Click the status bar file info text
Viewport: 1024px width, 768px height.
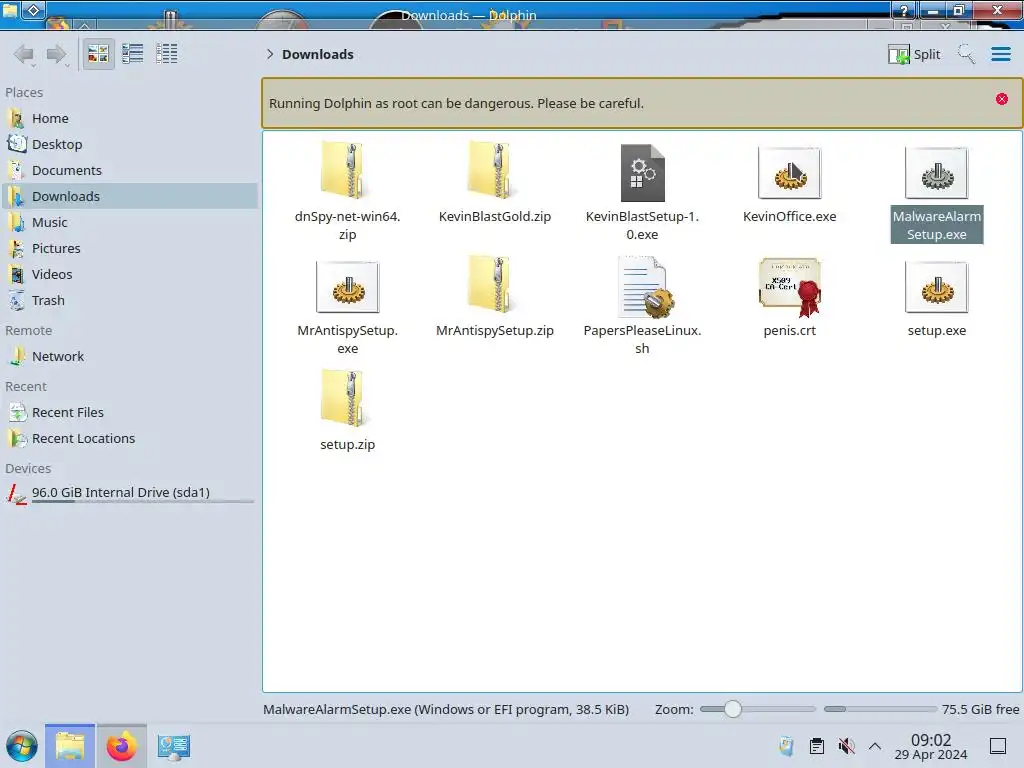[x=445, y=709]
